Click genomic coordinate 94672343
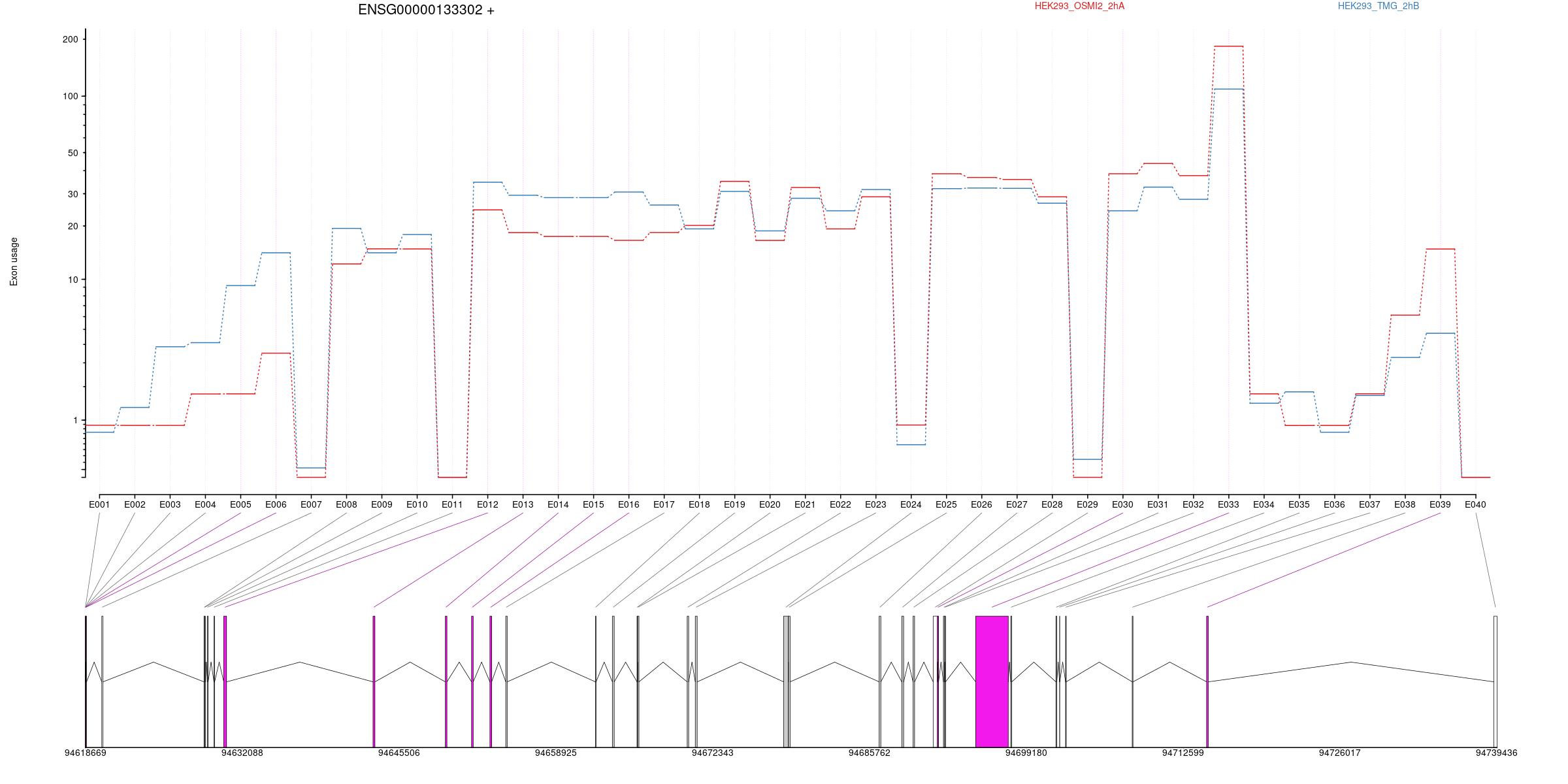Viewport: 1568px width, 784px height. pos(712,753)
